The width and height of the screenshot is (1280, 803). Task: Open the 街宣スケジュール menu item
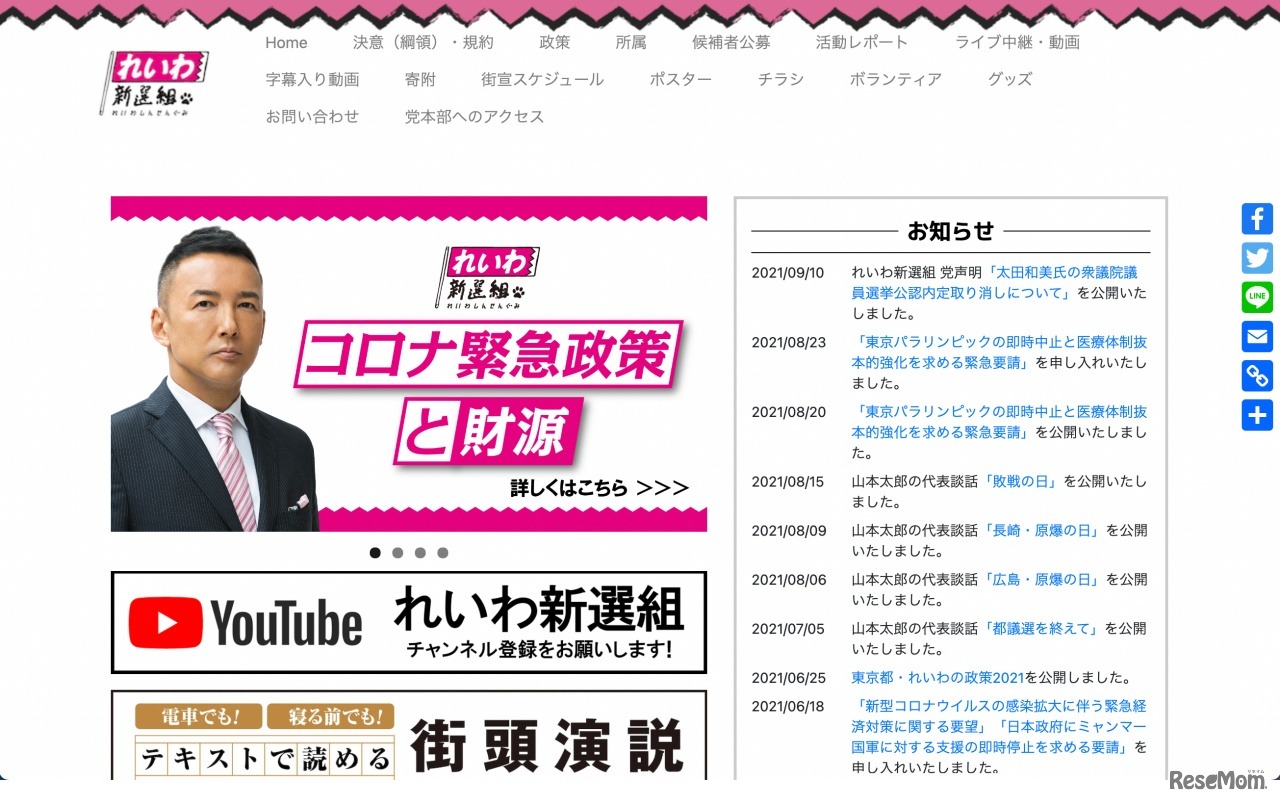coord(542,79)
